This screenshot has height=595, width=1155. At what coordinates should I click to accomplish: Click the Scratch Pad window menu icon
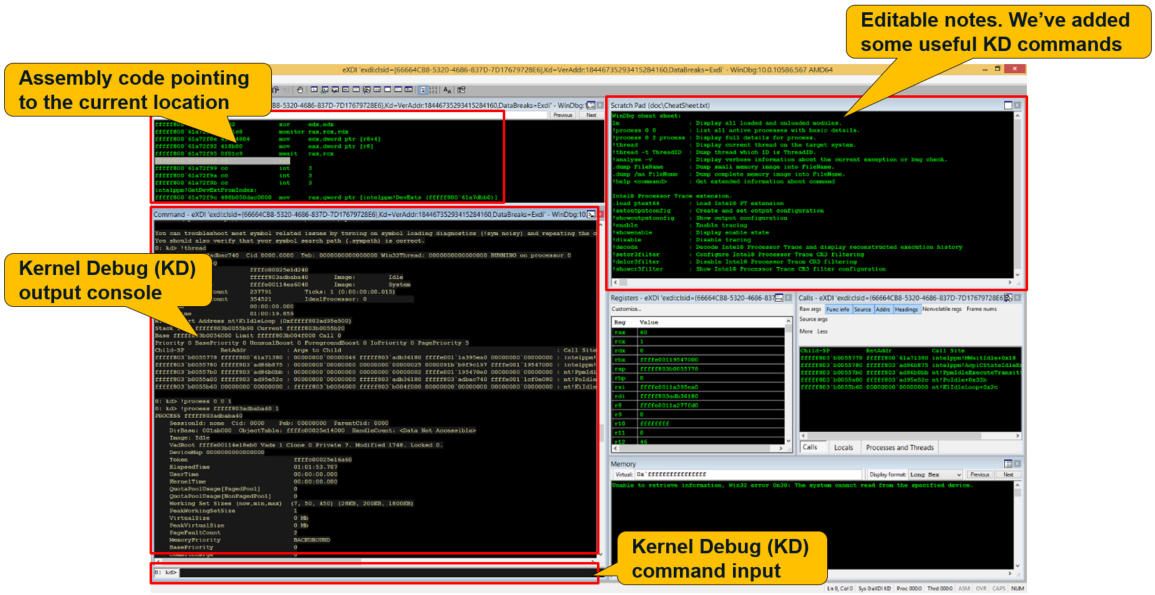click(1008, 105)
